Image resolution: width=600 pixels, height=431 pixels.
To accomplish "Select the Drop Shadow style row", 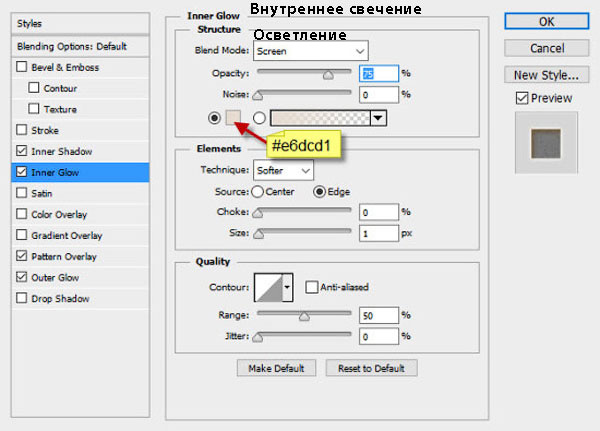I will click(x=80, y=298).
